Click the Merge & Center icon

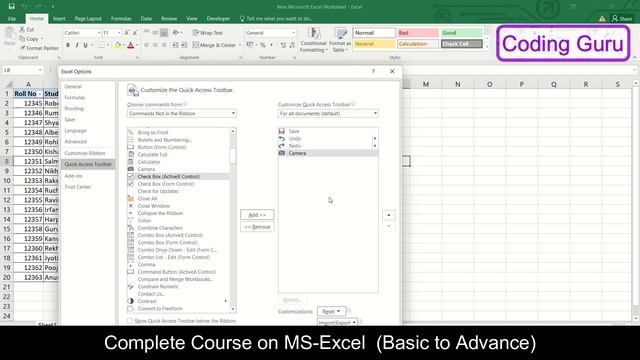pyautogui.click(x=196, y=45)
